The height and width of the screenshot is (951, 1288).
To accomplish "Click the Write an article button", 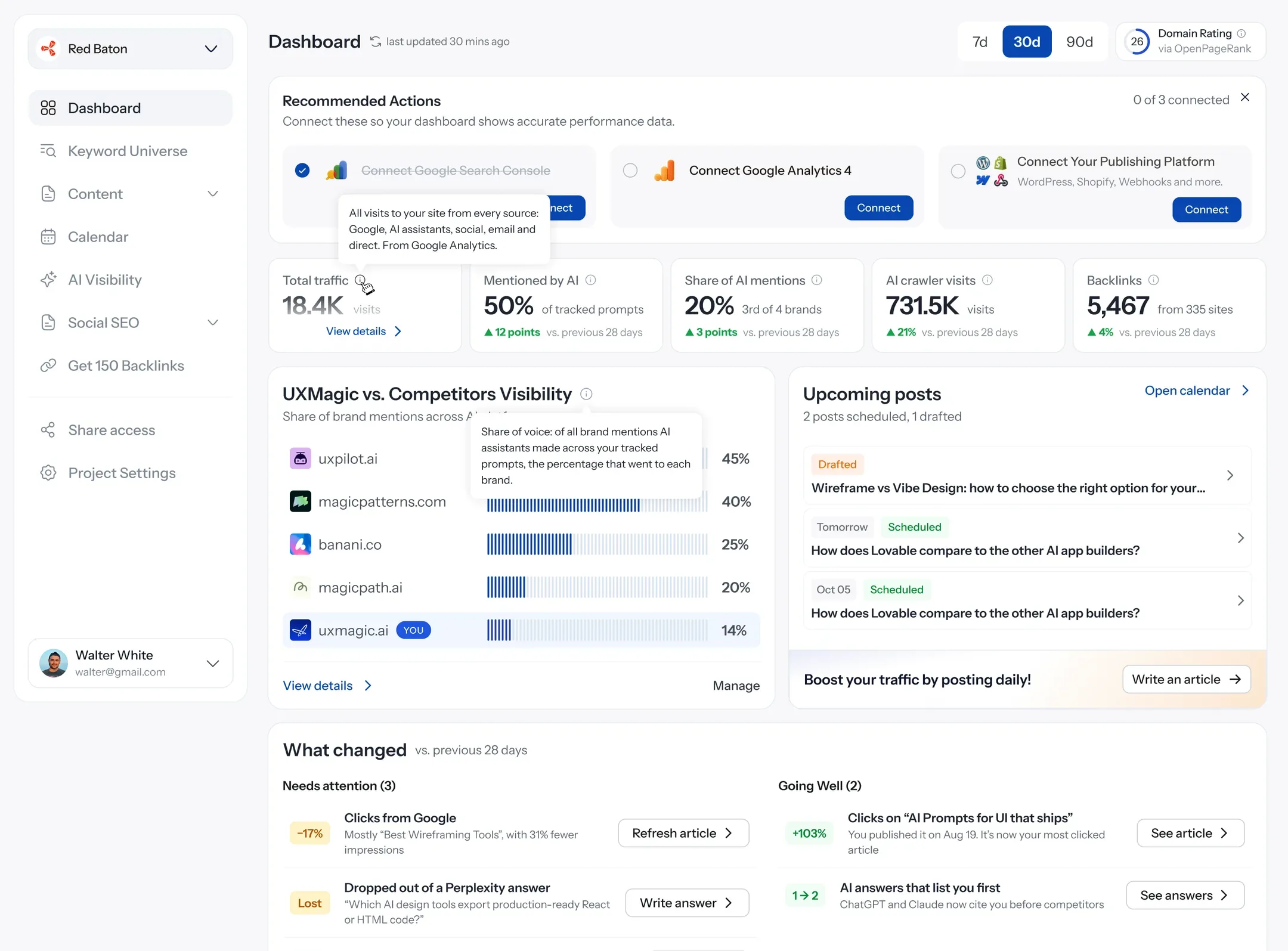I will 1186,679.
